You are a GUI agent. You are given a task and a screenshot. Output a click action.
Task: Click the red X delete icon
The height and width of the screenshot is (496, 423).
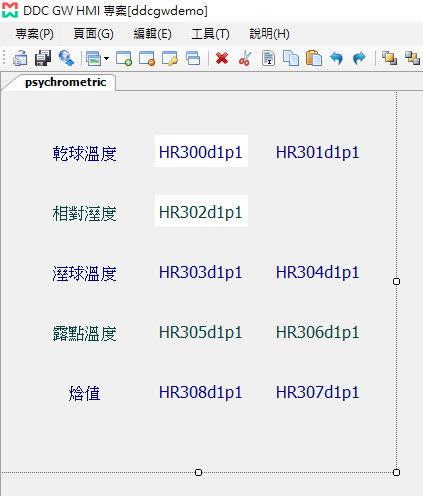coord(222,58)
